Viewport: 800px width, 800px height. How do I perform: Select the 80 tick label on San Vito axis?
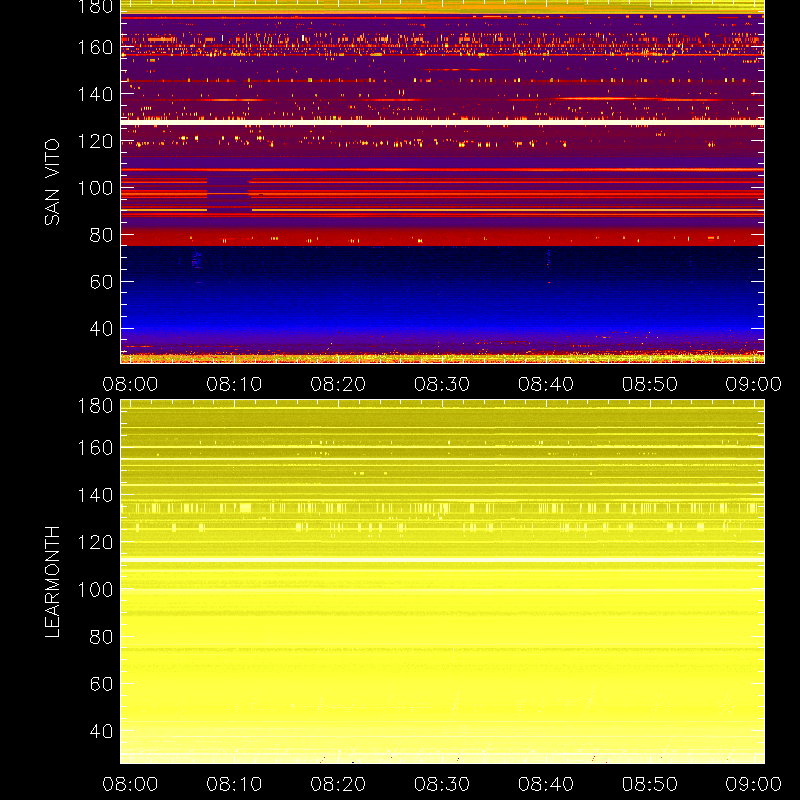point(101,235)
